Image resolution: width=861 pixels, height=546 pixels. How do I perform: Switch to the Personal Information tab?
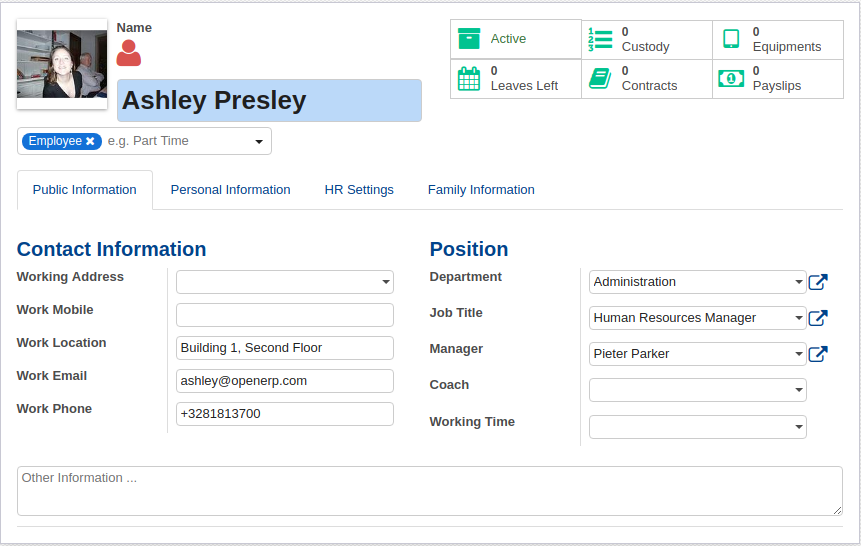point(230,190)
